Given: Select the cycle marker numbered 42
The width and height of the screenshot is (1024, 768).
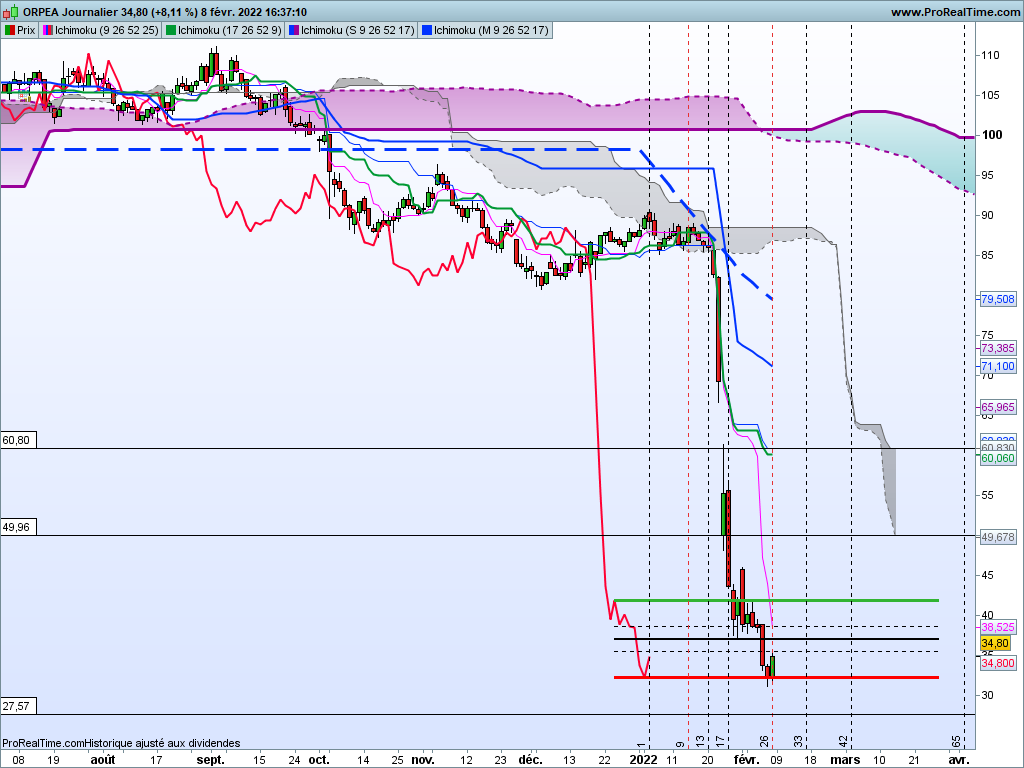Looking at the screenshot, I should 843,742.
